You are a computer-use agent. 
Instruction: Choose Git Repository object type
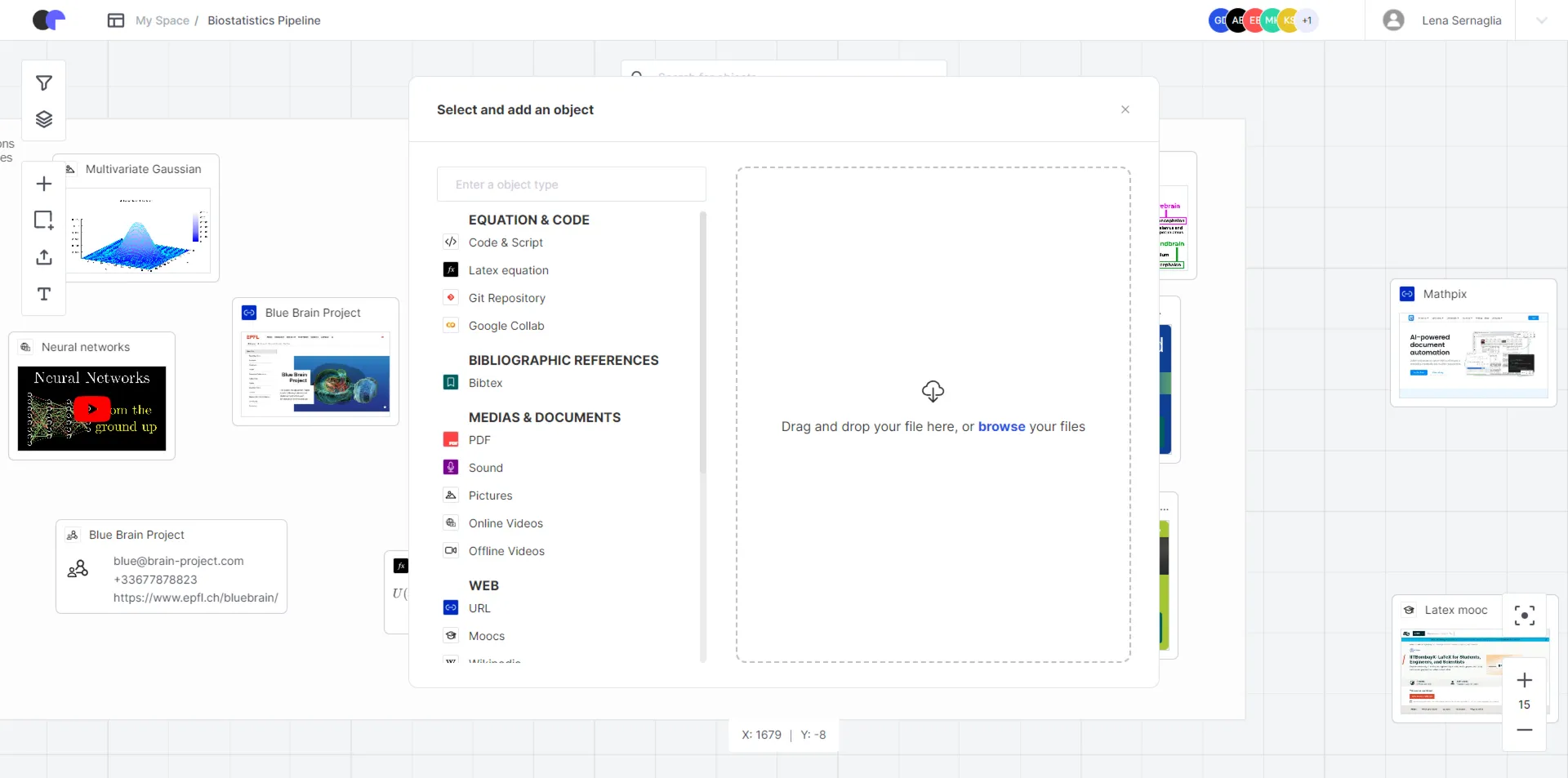click(506, 298)
